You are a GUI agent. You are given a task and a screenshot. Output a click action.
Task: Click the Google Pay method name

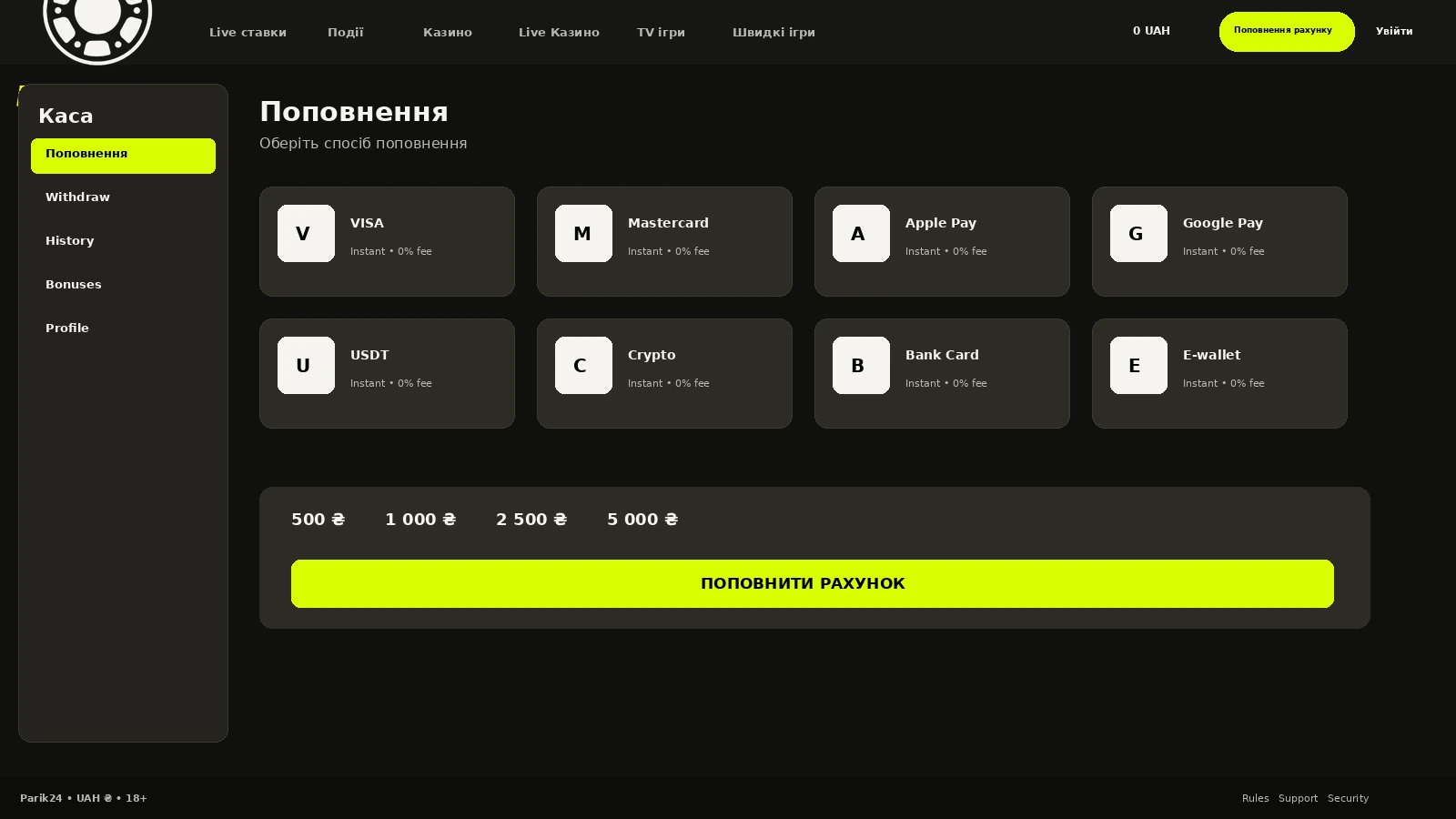click(1223, 223)
